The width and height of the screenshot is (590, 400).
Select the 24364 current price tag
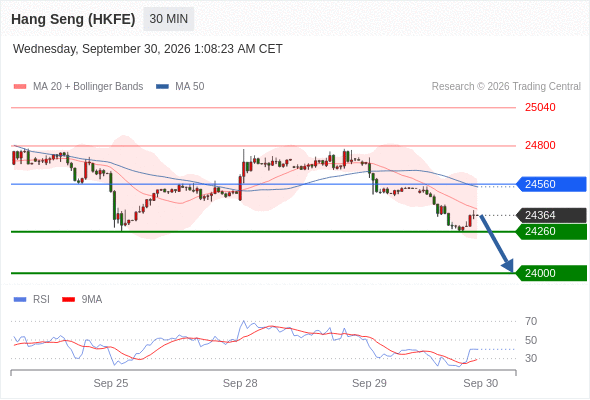point(552,215)
